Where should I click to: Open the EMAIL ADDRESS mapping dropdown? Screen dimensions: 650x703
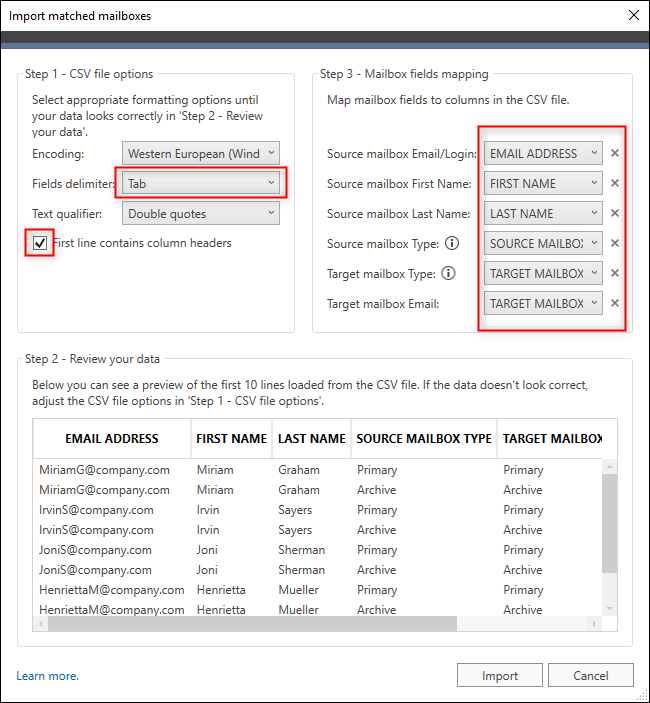pos(543,153)
